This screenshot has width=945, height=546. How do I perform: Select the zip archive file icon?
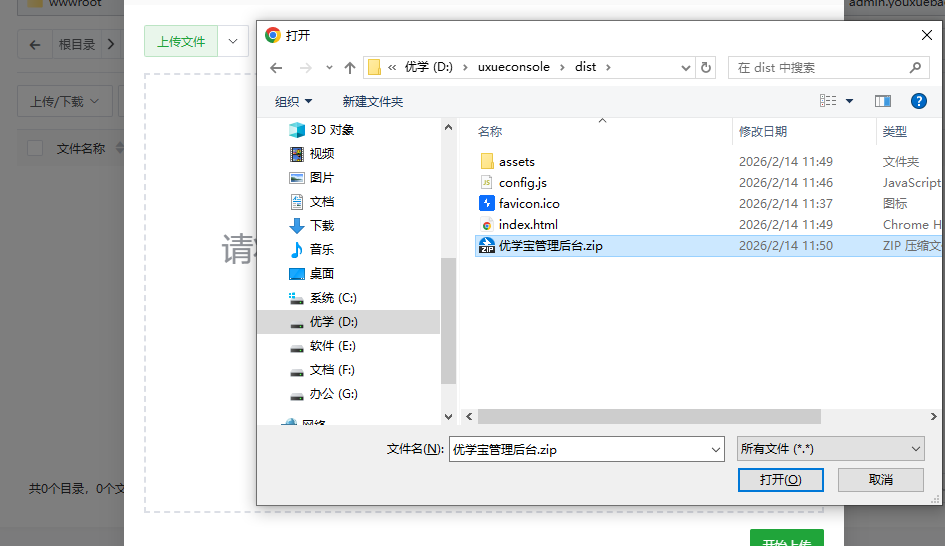point(487,245)
